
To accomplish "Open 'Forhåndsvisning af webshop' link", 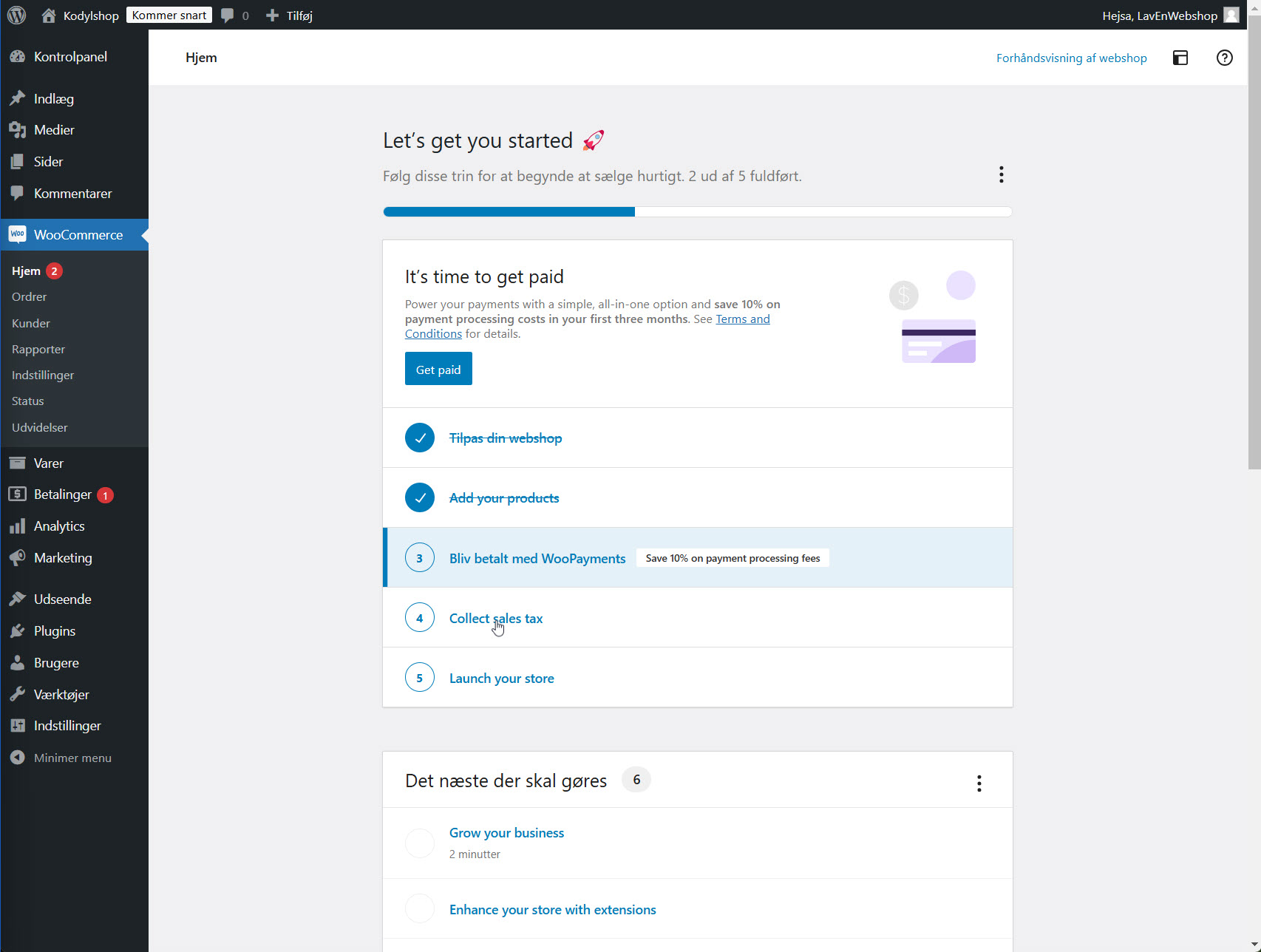I will pos(1071,58).
